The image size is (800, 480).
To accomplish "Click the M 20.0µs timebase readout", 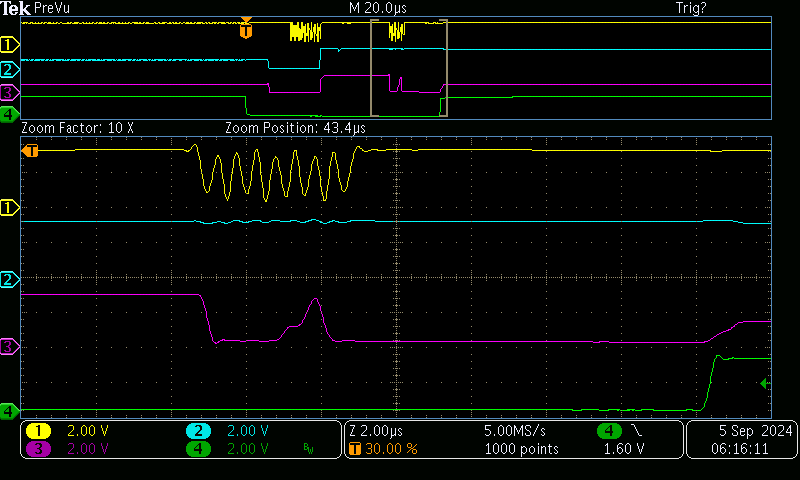I will click(x=378, y=8).
